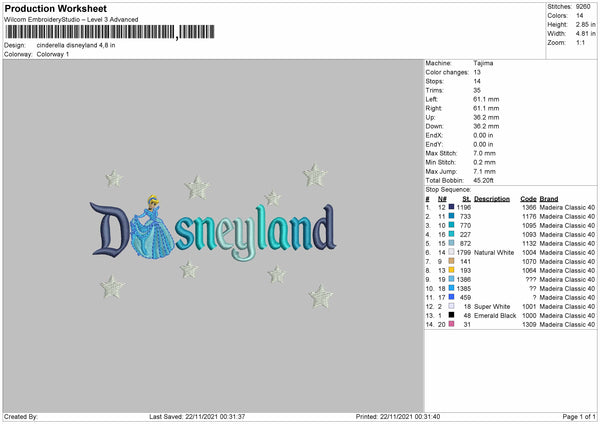Pick the teal swatch for thread code 1095
The height and width of the screenshot is (424, 600).
point(452,225)
